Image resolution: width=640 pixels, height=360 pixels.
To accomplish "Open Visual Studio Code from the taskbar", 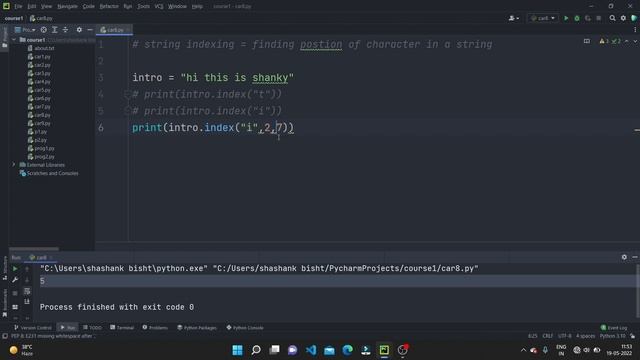I will (311, 350).
